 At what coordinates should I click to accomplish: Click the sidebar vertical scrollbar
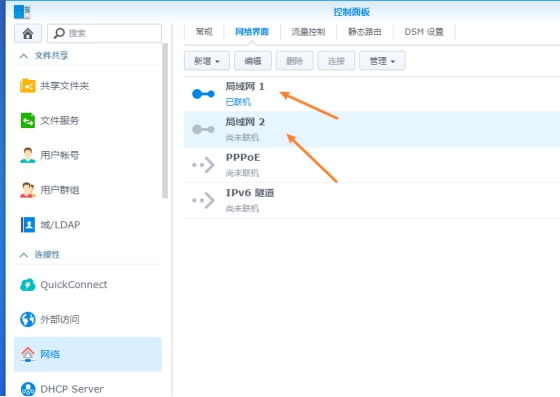pyautogui.click(x=165, y=121)
